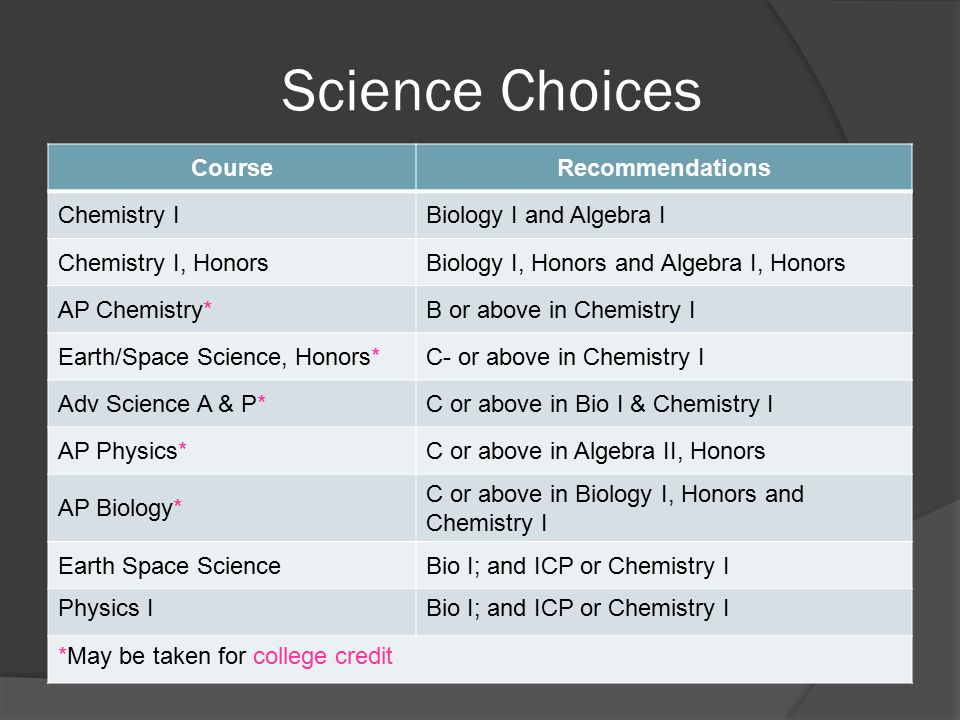Click the pink college credit text
The width and height of the screenshot is (960, 720).
(x=323, y=656)
